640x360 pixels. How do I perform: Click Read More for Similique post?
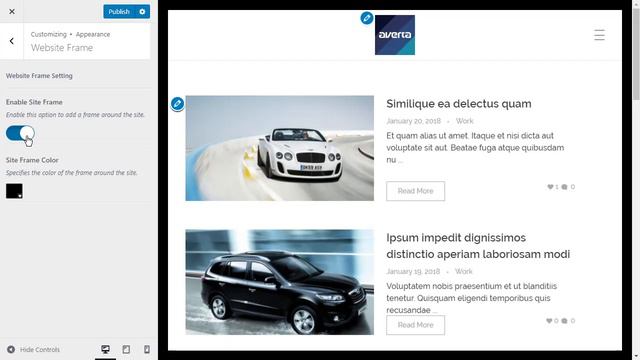pyautogui.click(x=416, y=191)
